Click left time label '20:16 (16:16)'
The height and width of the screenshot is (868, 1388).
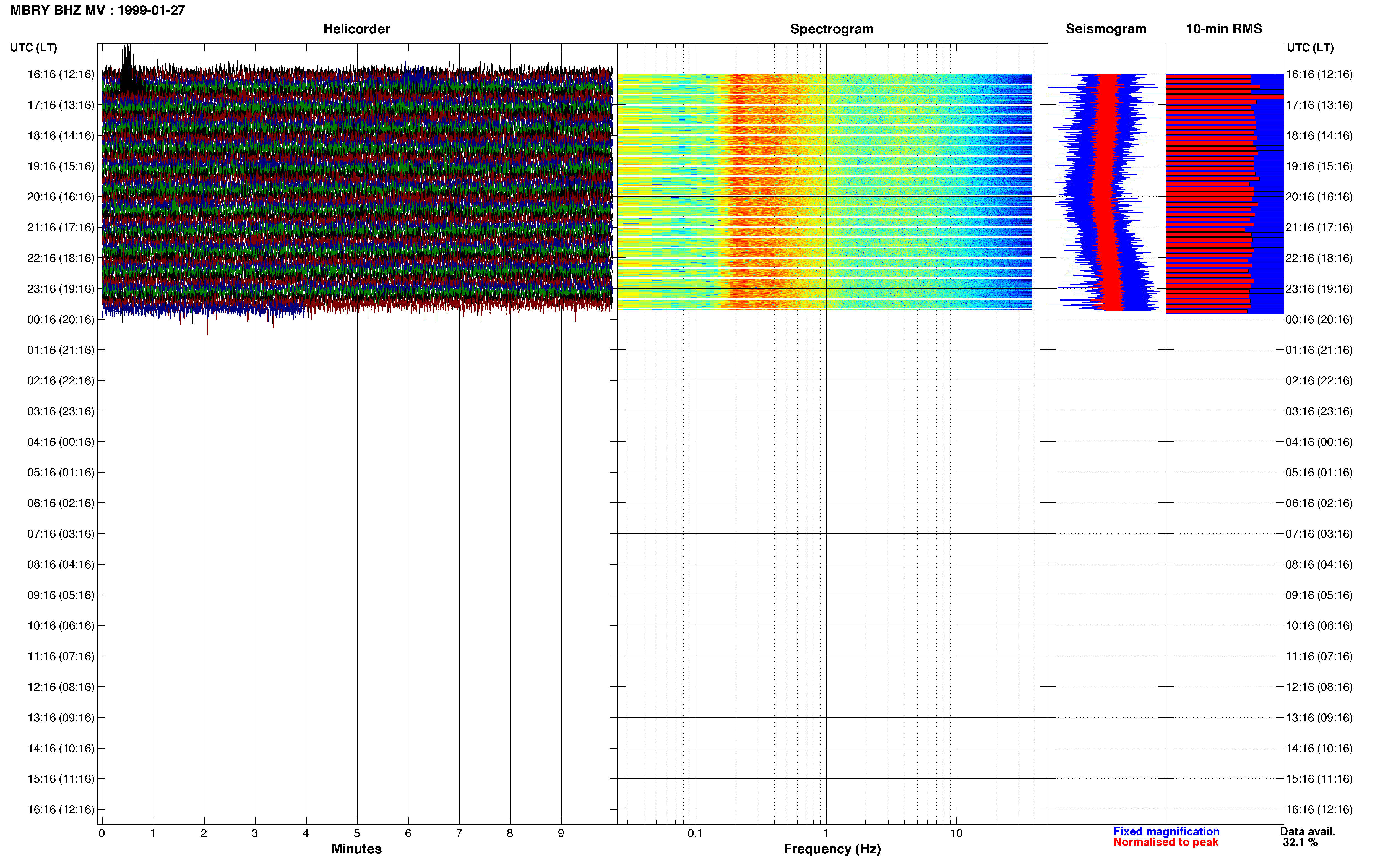pos(61,197)
